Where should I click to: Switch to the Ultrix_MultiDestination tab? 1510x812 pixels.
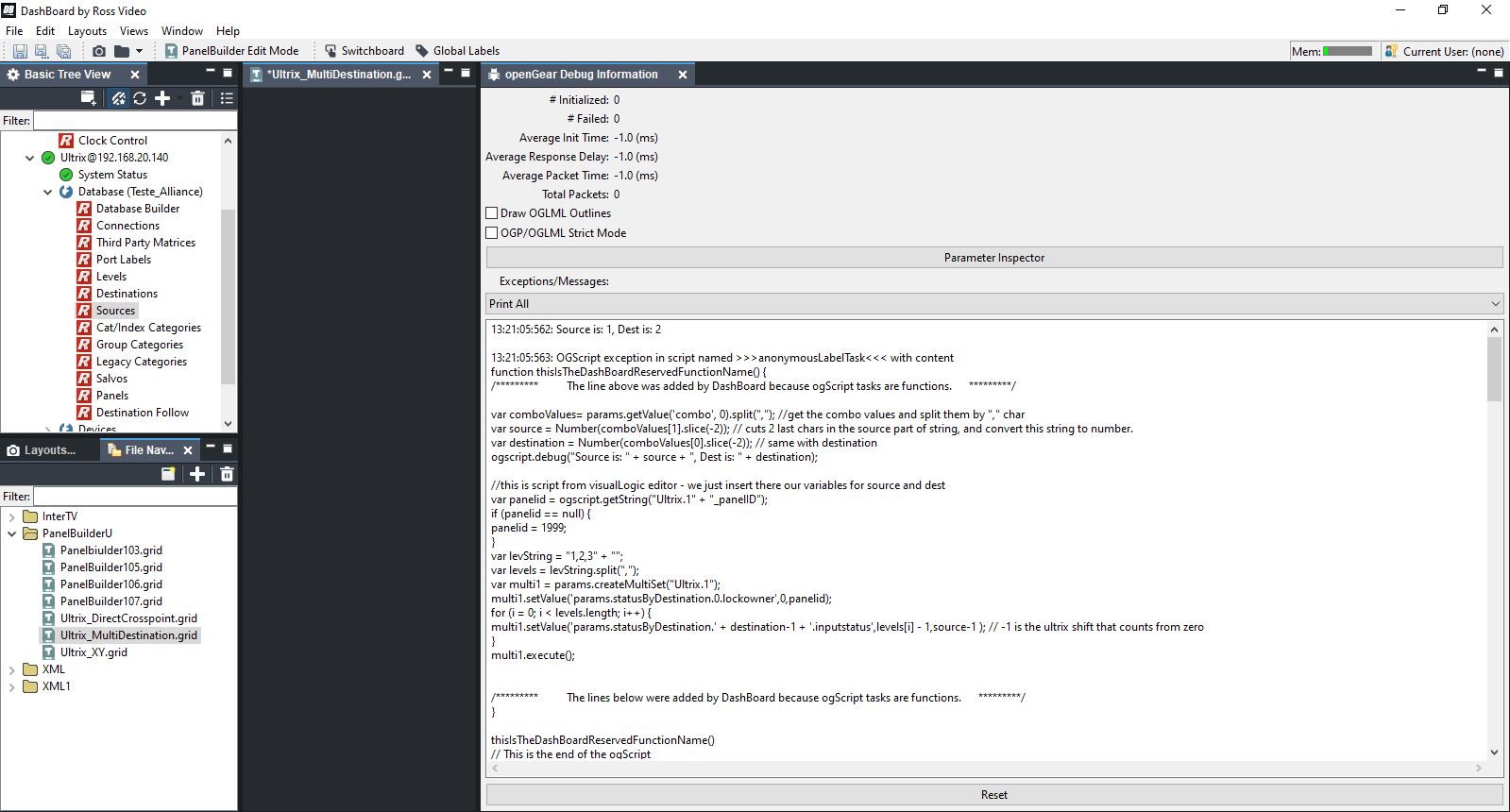(x=338, y=75)
